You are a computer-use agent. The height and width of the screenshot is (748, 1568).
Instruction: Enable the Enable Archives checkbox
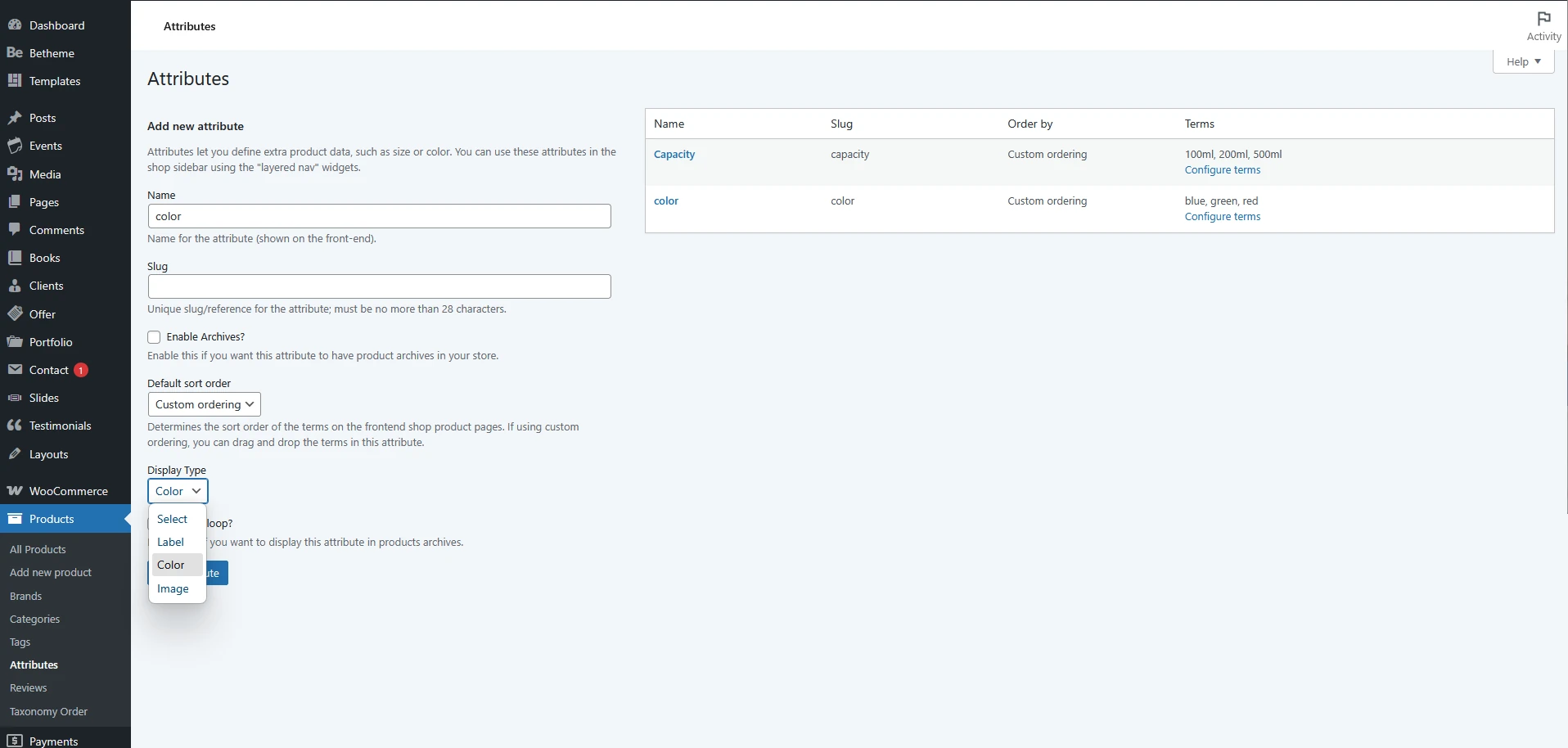154,337
